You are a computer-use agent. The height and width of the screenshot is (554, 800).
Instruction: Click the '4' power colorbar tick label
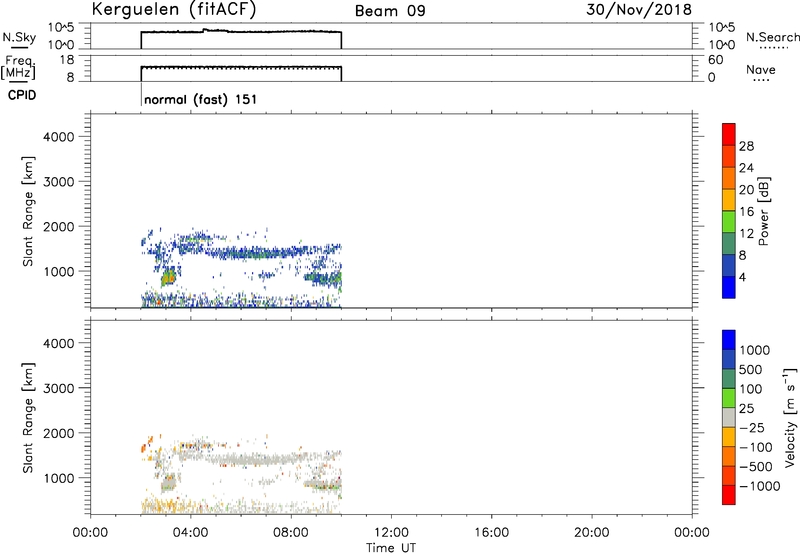pyautogui.click(x=742, y=277)
